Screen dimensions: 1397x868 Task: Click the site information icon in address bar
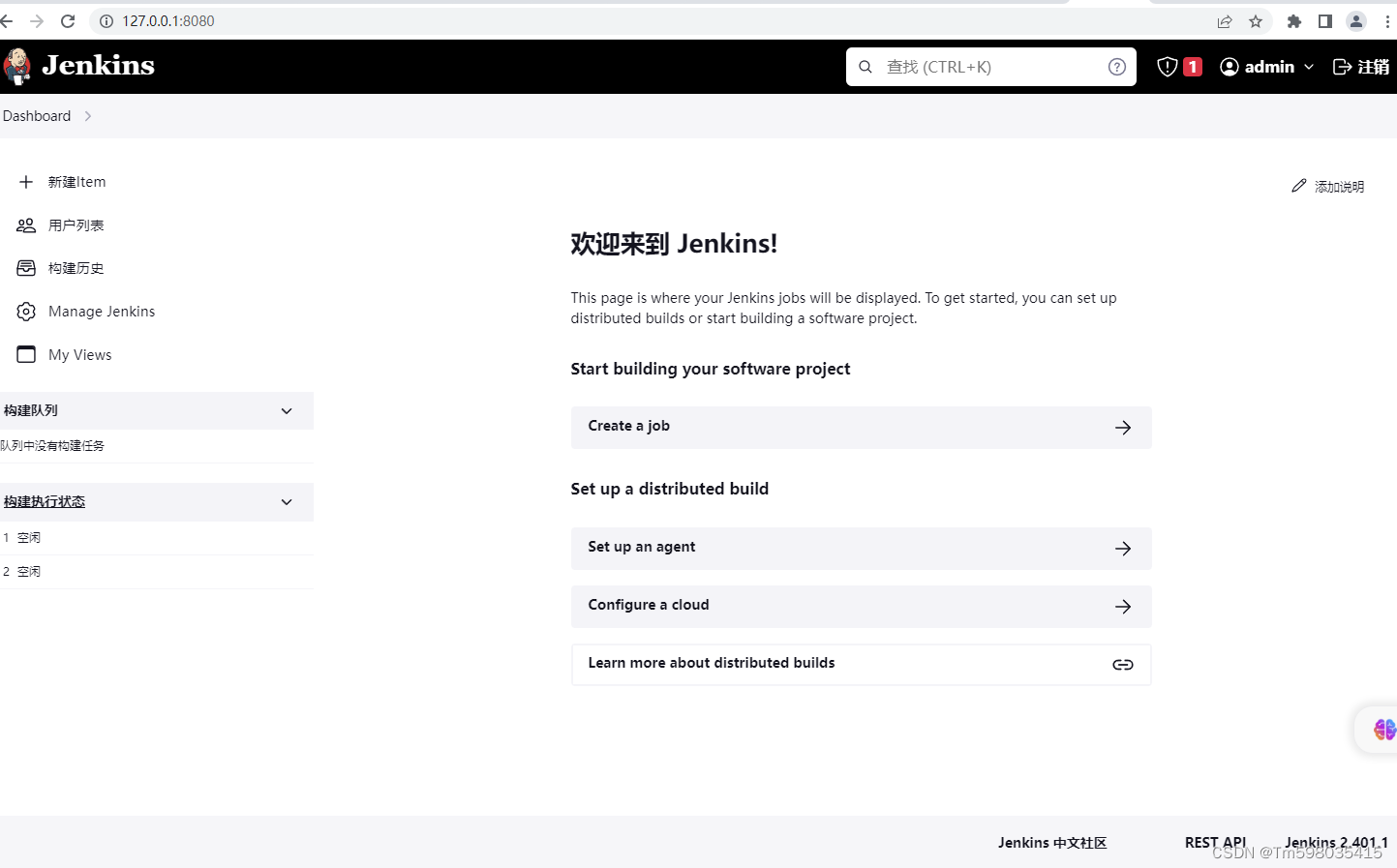(x=106, y=21)
